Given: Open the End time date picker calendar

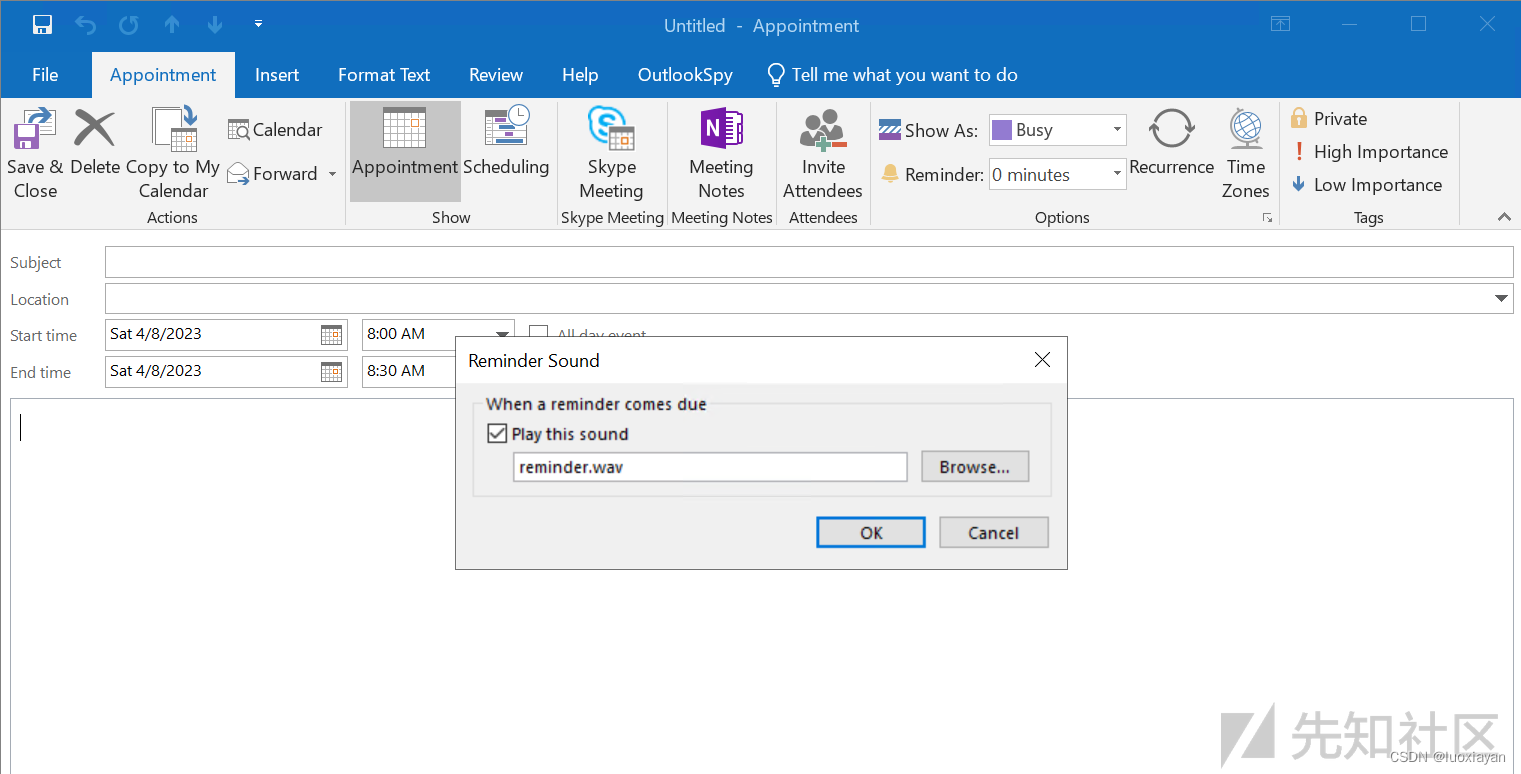Looking at the screenshot, I should (x=331, y=371).
